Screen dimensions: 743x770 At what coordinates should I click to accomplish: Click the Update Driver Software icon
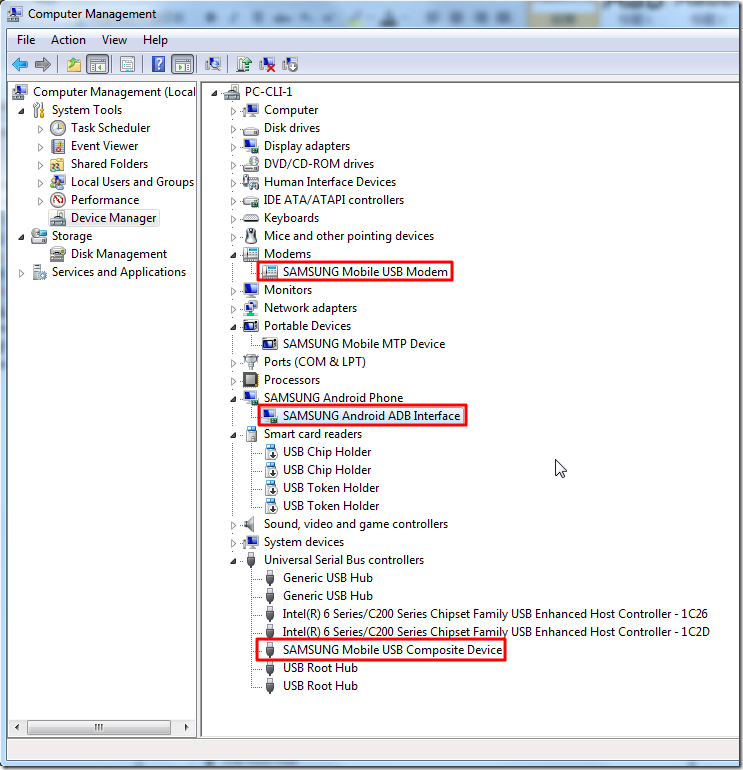point(244,64)
